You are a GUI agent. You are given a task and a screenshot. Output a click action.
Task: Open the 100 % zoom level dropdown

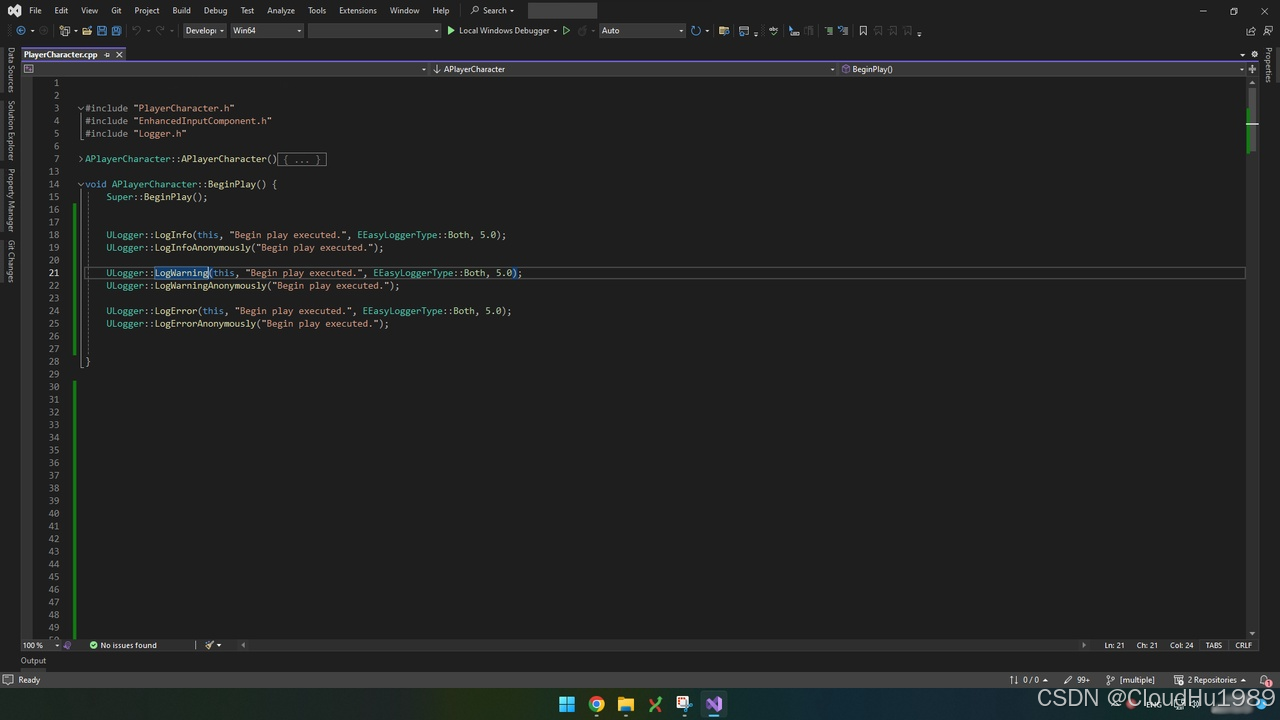(38, 645)
